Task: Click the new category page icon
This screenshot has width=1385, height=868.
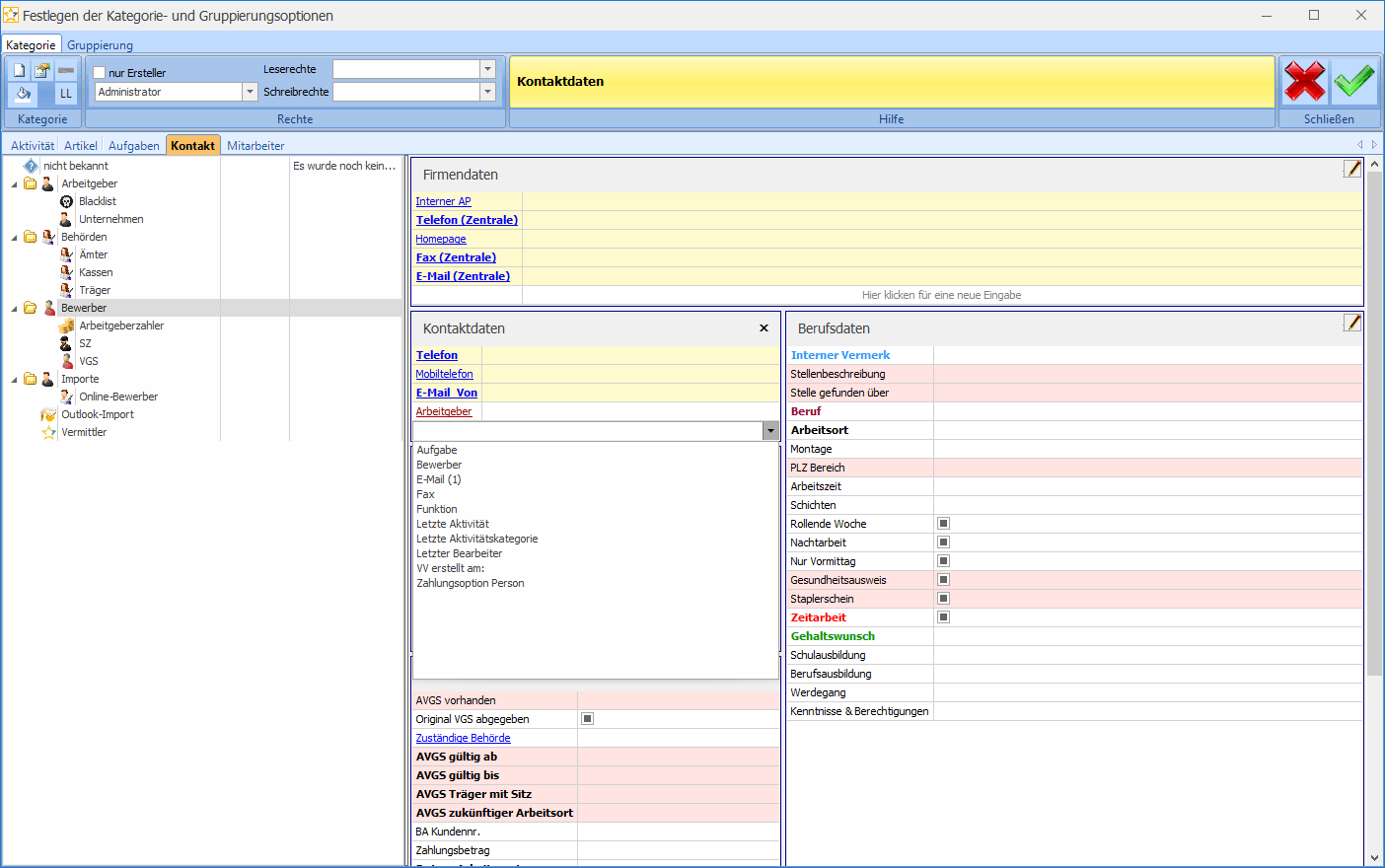Action: click(19, 71)
